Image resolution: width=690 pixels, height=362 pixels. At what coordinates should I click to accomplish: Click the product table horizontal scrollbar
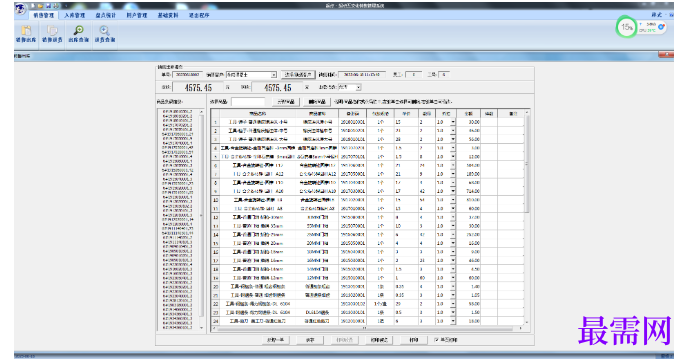(366, 328)
